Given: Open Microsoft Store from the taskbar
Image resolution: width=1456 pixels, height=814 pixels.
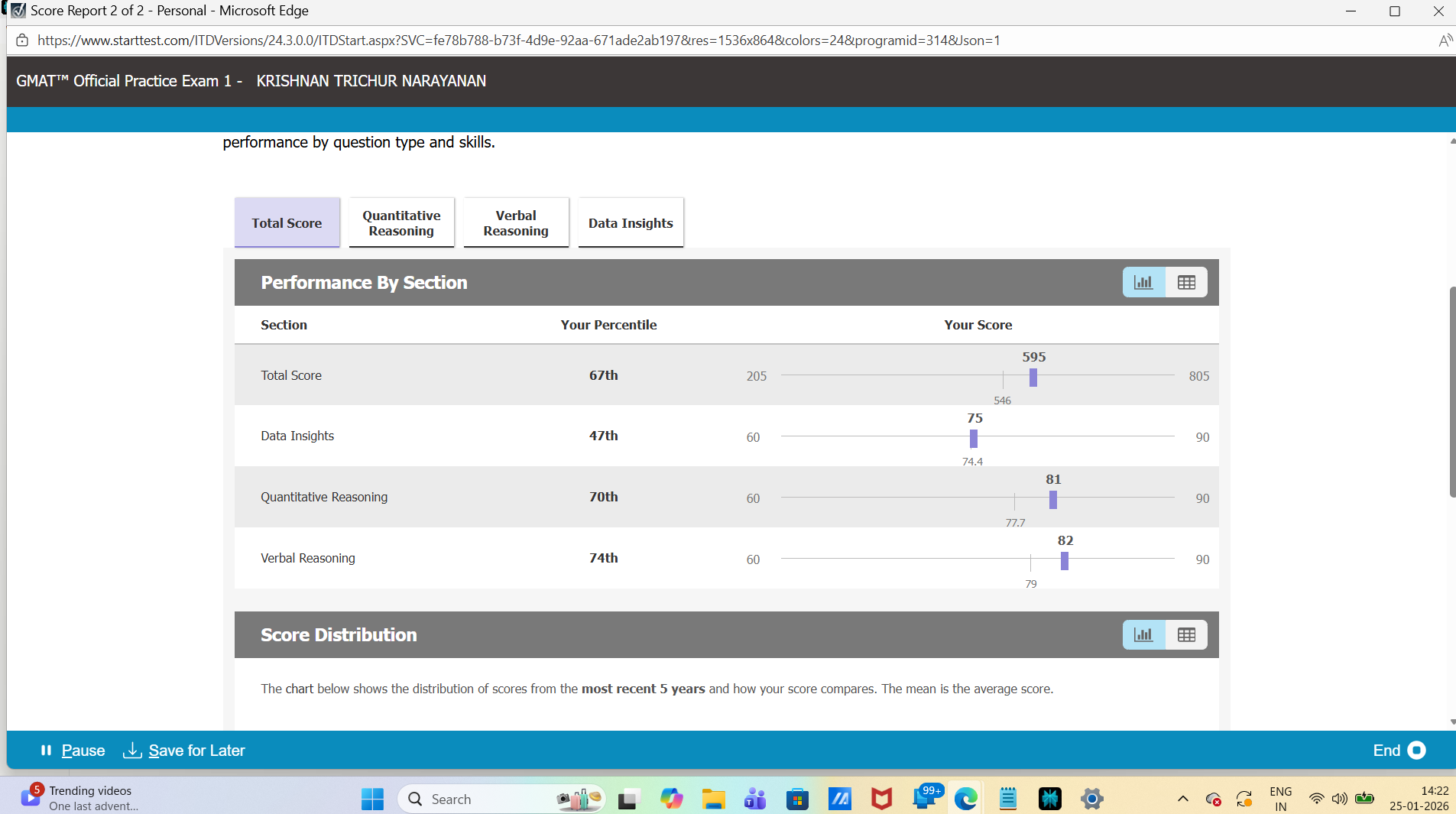Looking at the screenshot, I should [797, 798].
